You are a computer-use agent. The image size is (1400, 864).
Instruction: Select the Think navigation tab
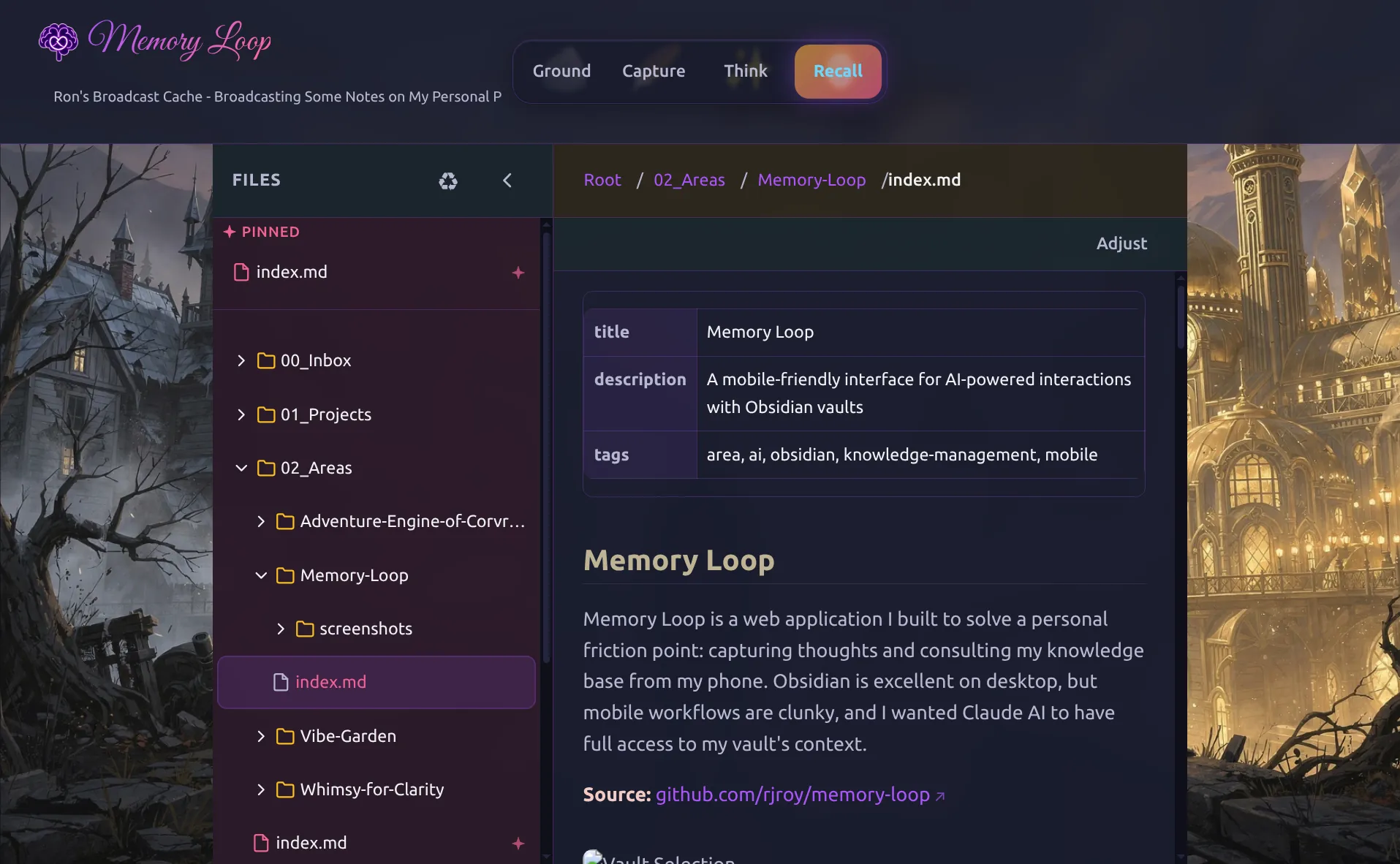coord(746,71)
